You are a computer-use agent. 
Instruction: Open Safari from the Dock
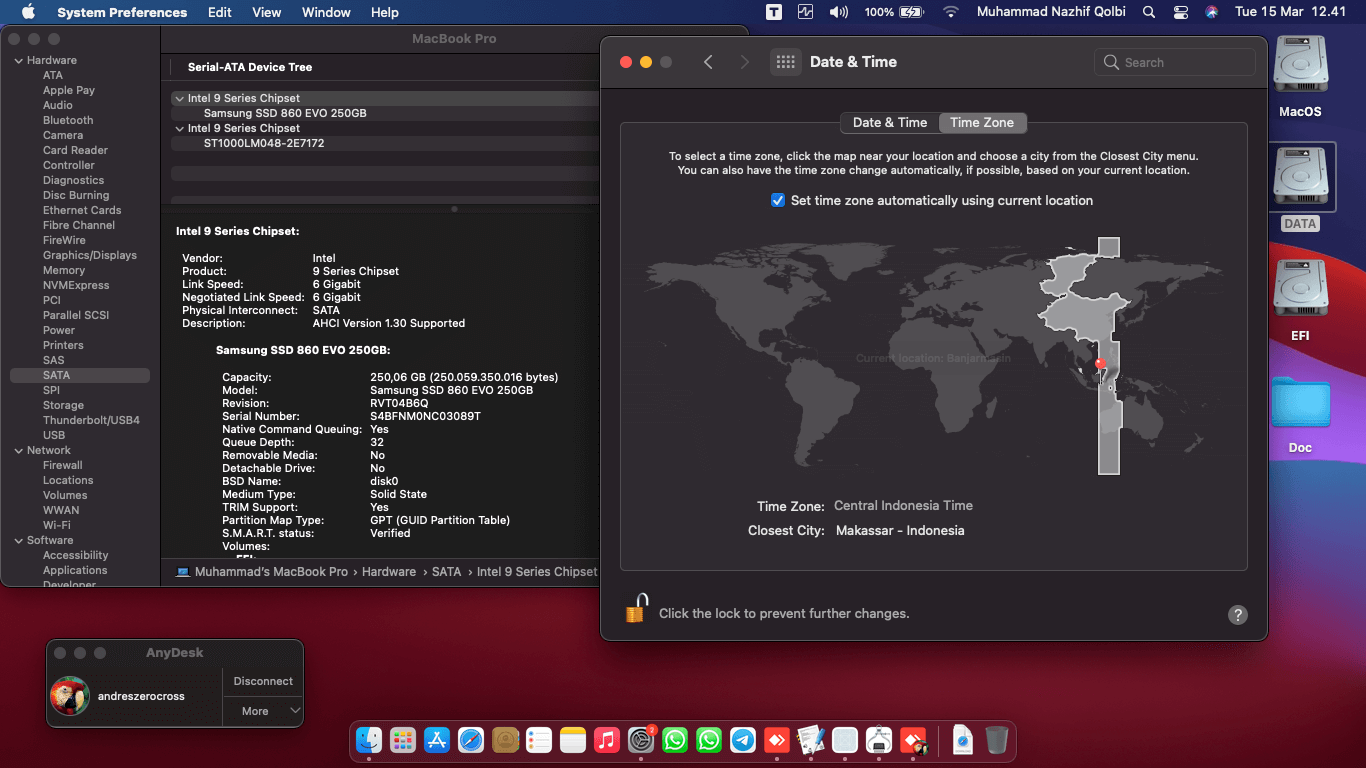click(x=471, y=740)
